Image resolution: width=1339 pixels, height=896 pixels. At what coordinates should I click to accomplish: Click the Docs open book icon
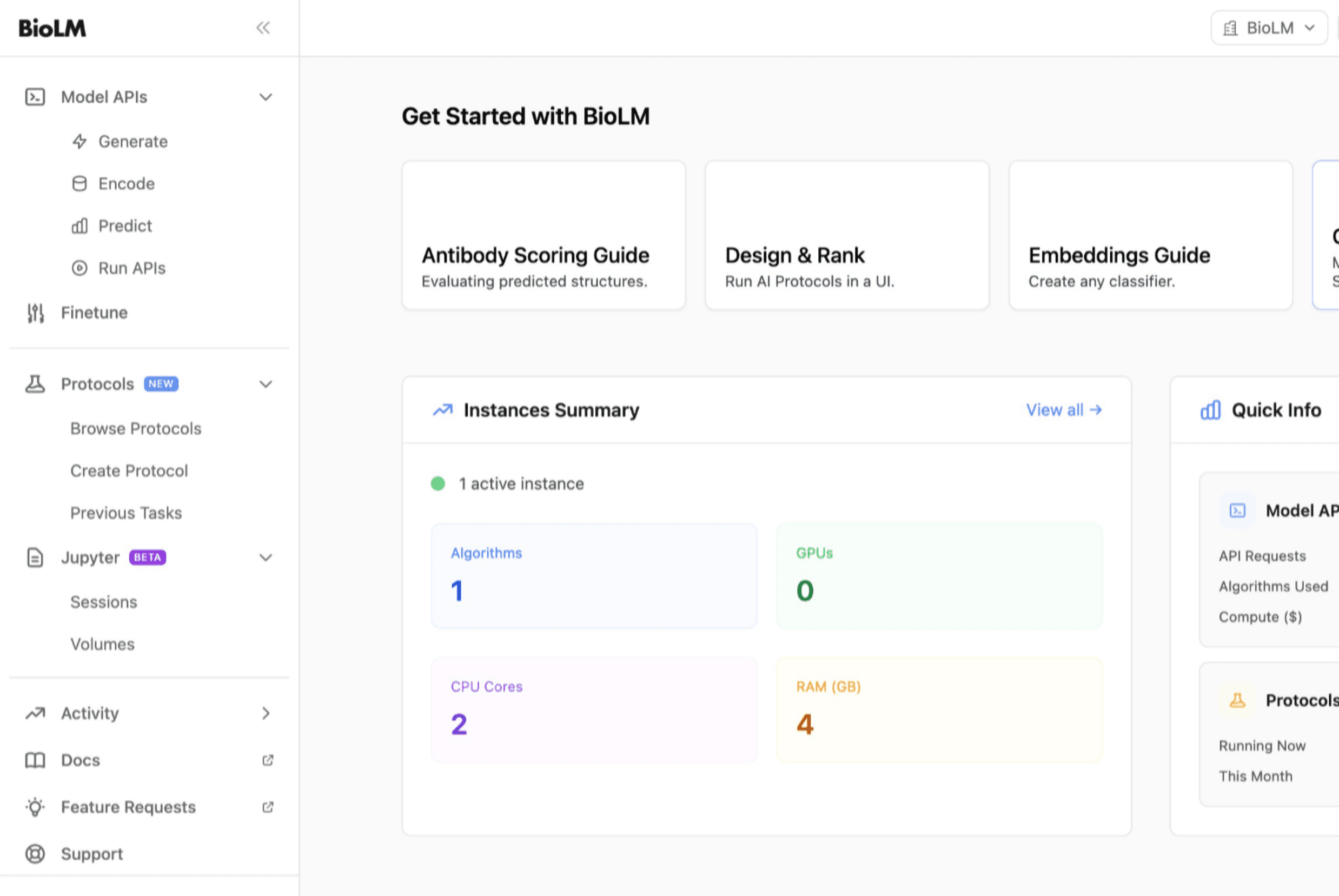(x=35, y=760)
